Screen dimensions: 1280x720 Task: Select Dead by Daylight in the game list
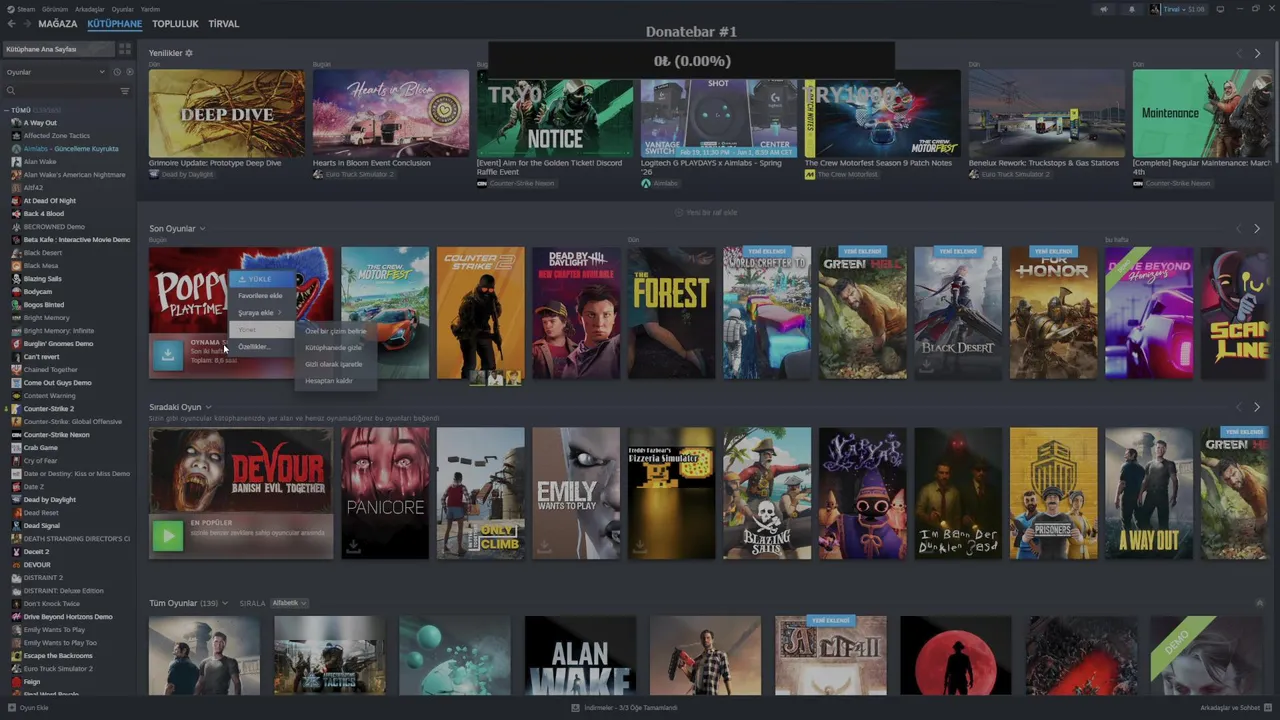coord(49,500)
